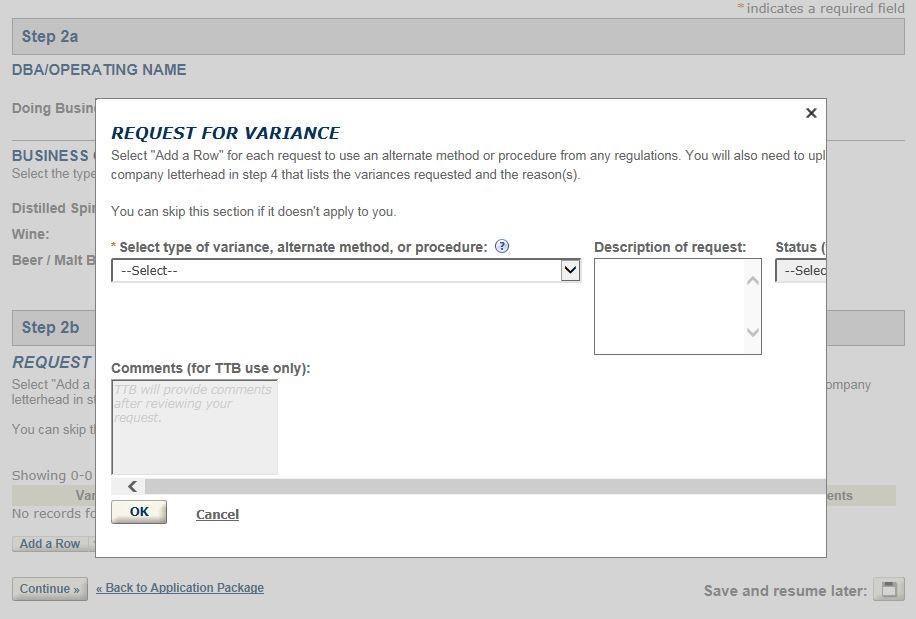Click the TTB comments text area

click(194, 427)
